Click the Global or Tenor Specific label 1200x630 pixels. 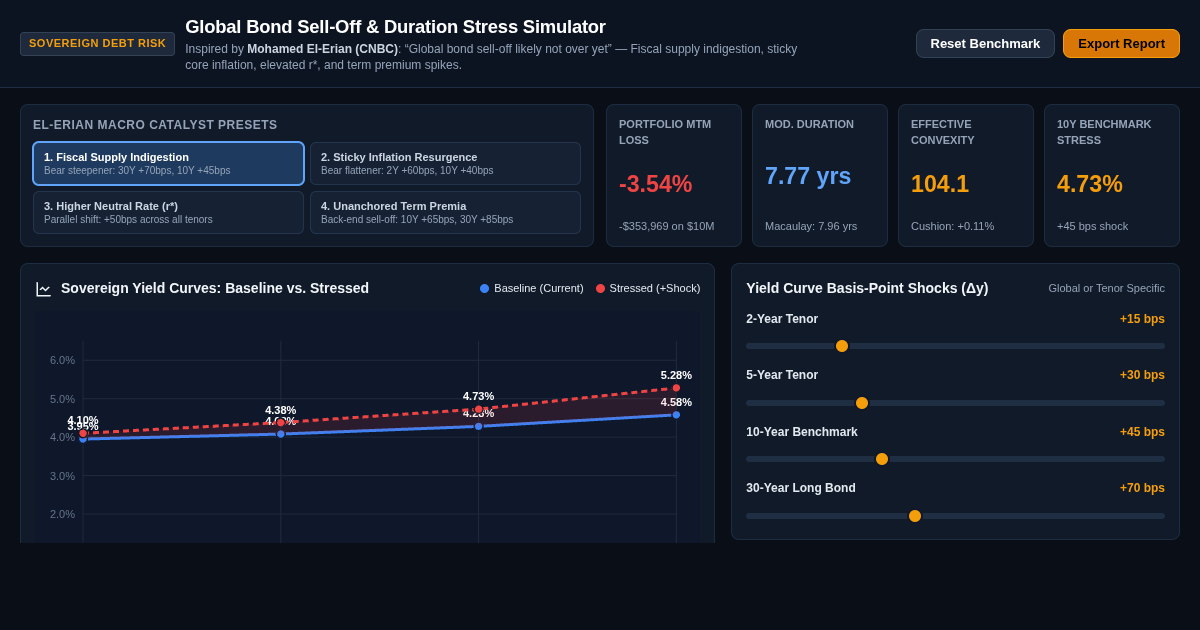click(1106, 288)
